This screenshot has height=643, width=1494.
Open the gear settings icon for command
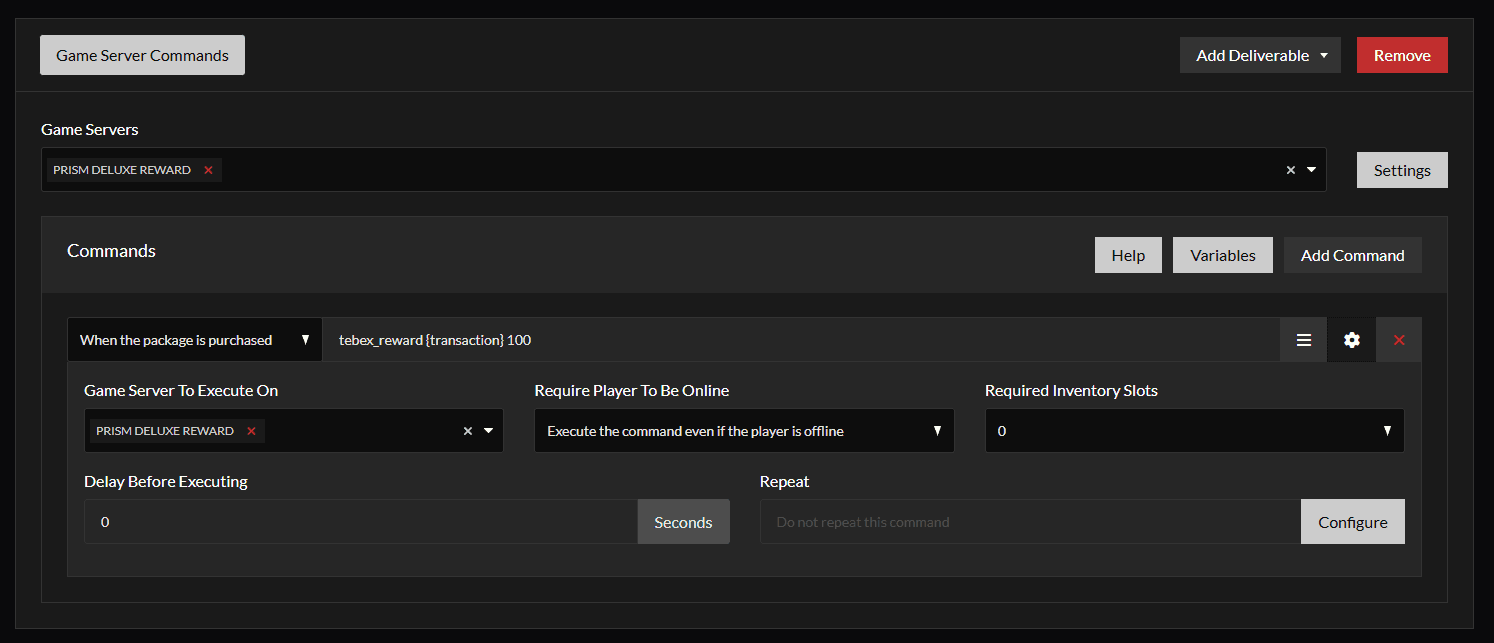tap(1351, 340)
